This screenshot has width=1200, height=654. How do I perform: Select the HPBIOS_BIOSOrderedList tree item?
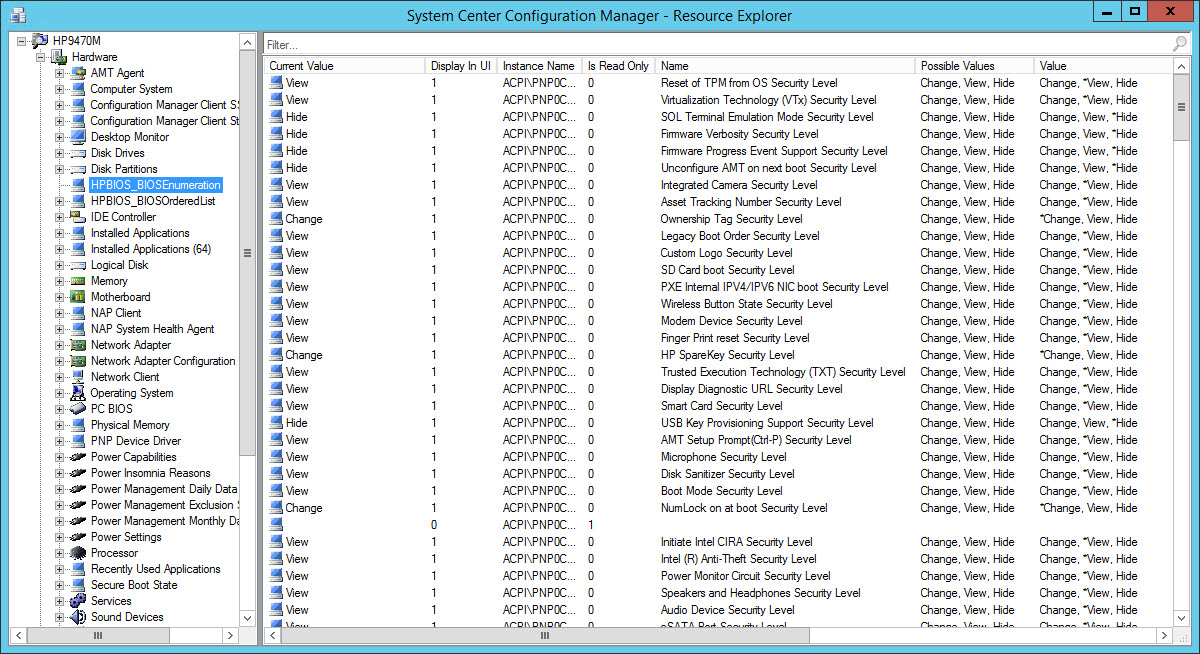[152, 201]
